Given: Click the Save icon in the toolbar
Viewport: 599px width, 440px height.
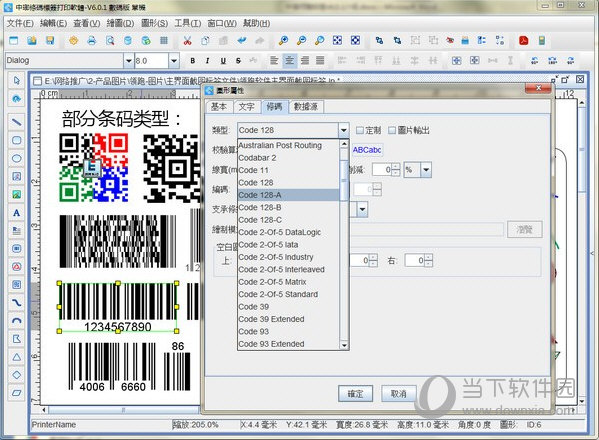Looking at the screenshot, I should (x=50, y=40).
